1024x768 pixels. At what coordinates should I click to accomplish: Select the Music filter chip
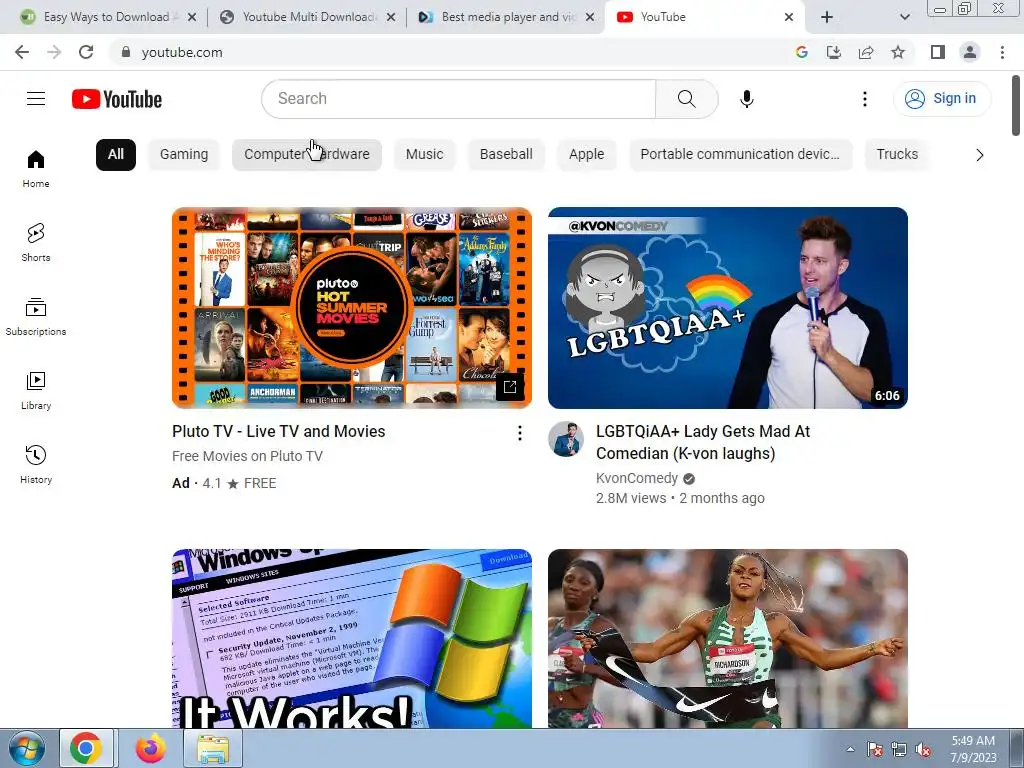coord(424,155)
